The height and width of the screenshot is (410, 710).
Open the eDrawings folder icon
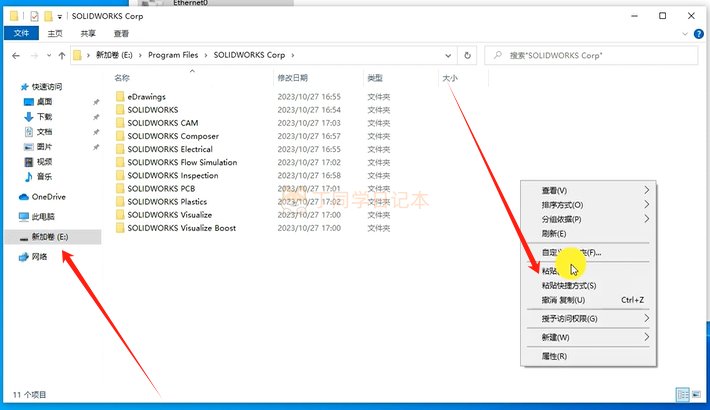point(120,97)
